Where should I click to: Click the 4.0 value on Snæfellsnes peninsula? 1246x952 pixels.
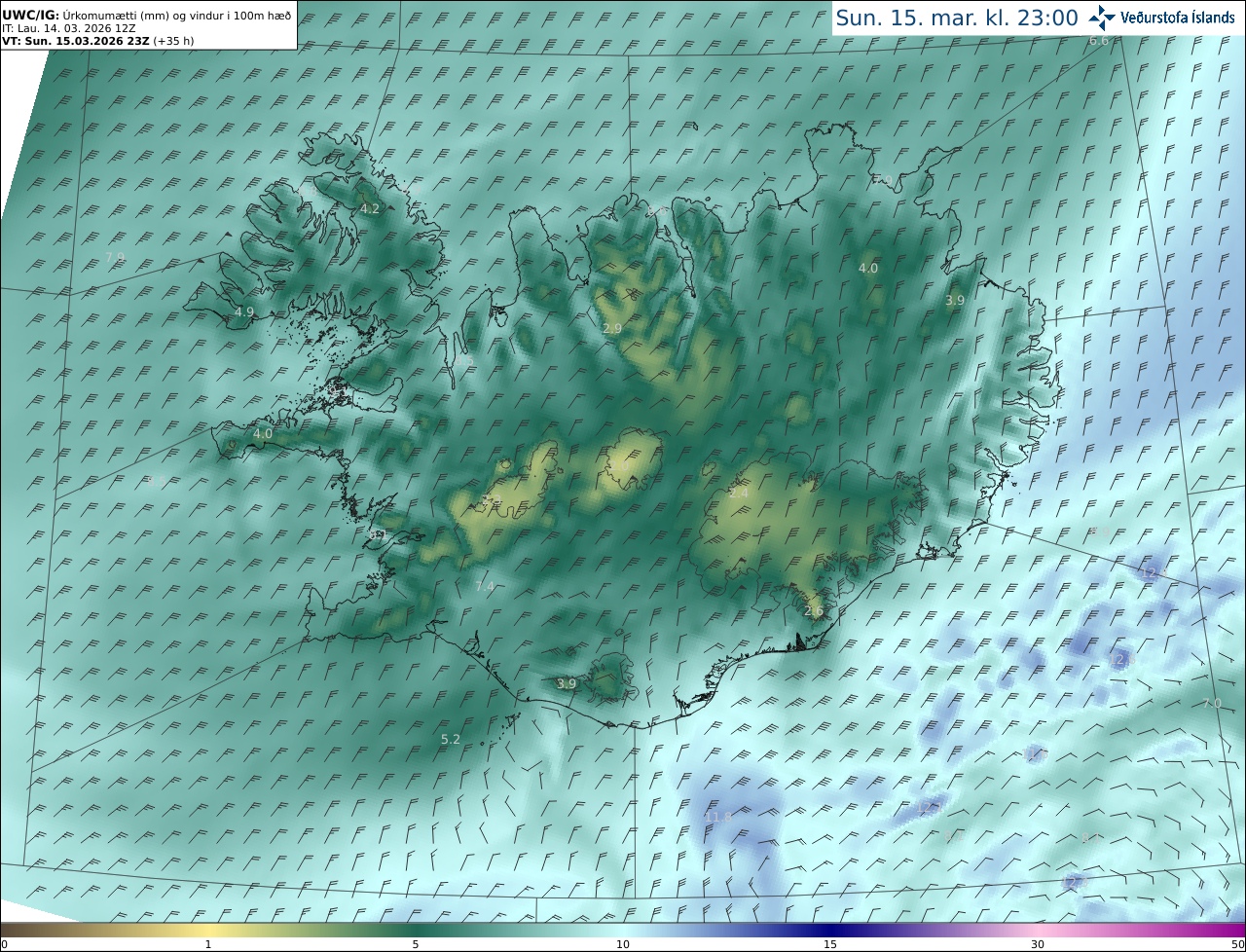point(263,433)
